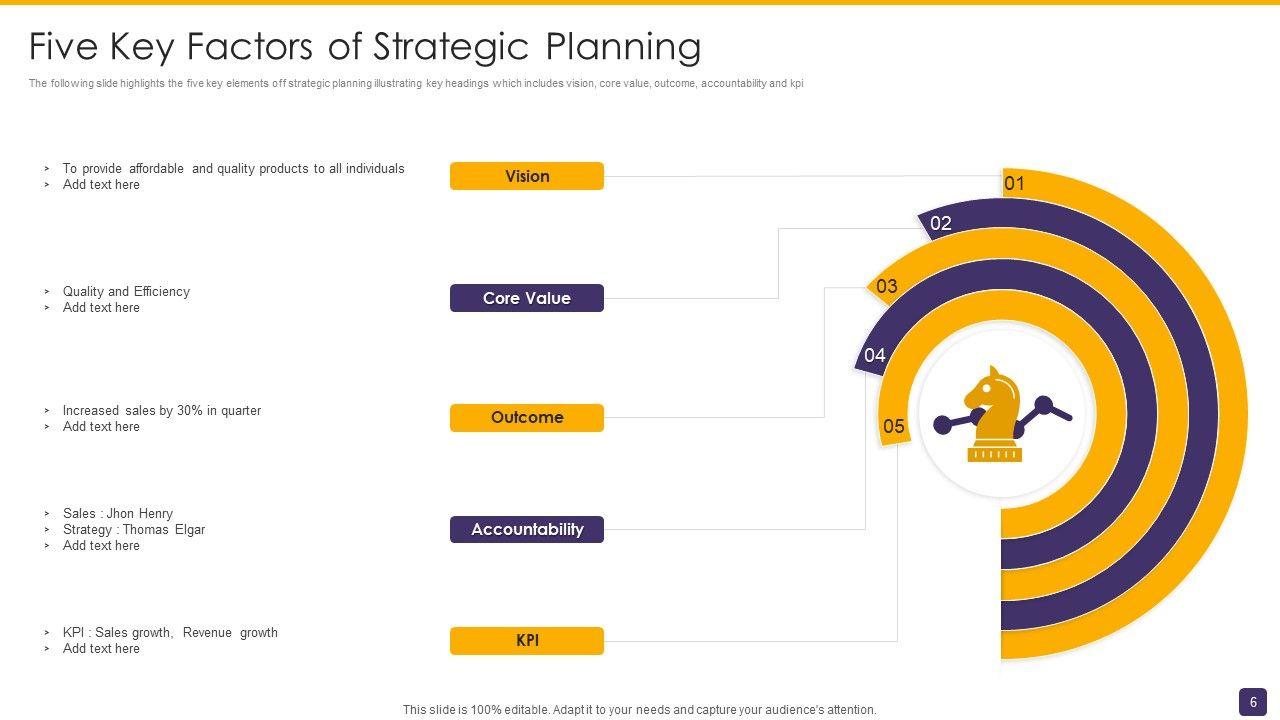Select the 03 arc number

[x=887, y=287]
